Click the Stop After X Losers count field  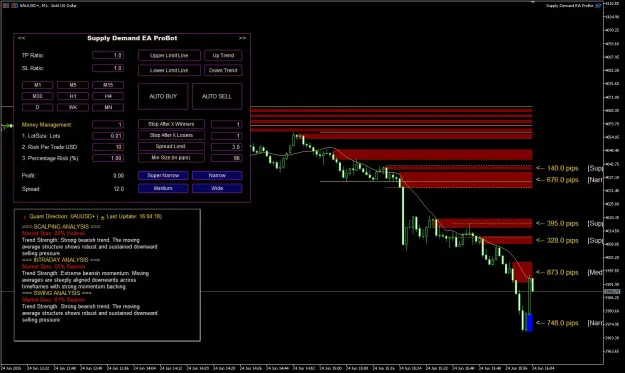[x=226, y=136]
